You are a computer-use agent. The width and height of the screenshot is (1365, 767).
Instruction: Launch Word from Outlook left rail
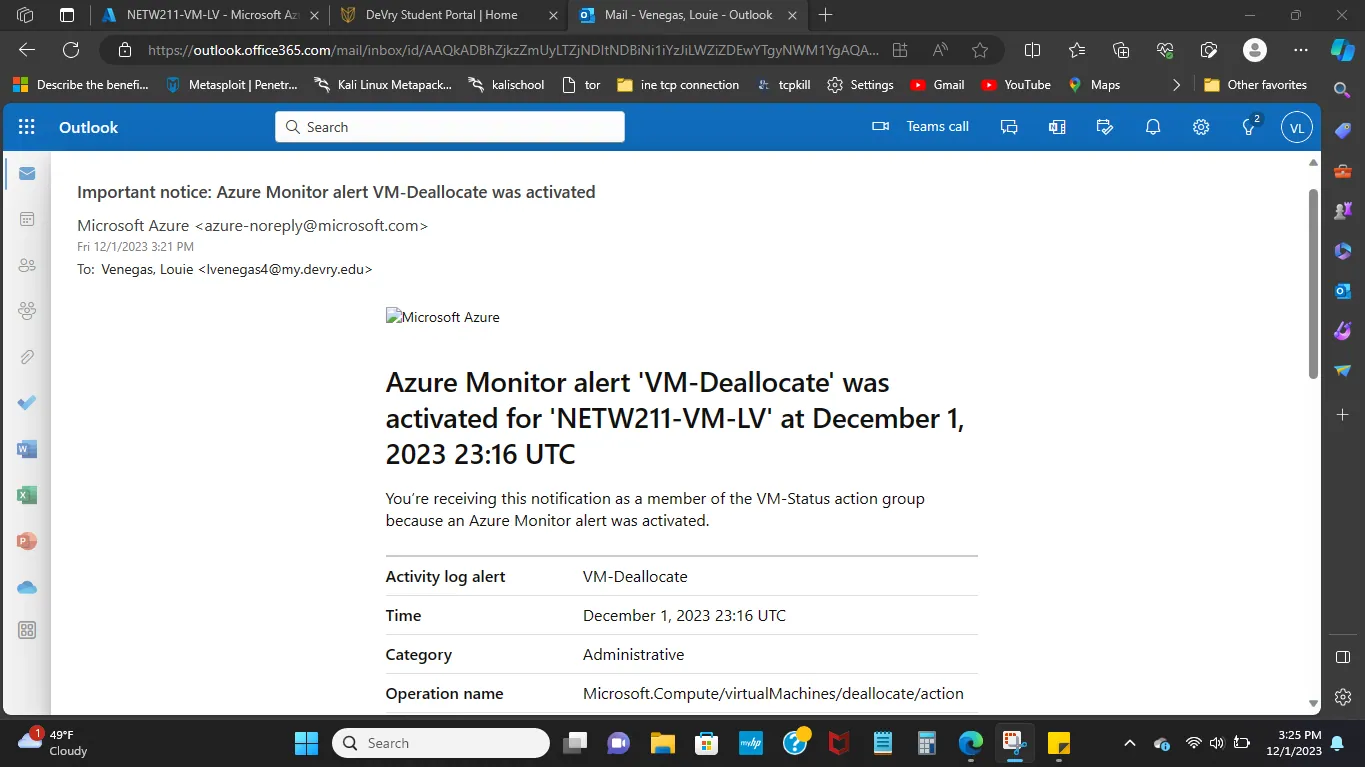pyautogui.click(x=27, y=449)
